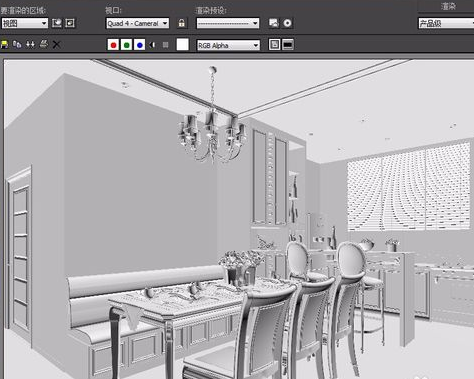Toggle display of the alpha channel
474x379 pixels.
[152, 45]
